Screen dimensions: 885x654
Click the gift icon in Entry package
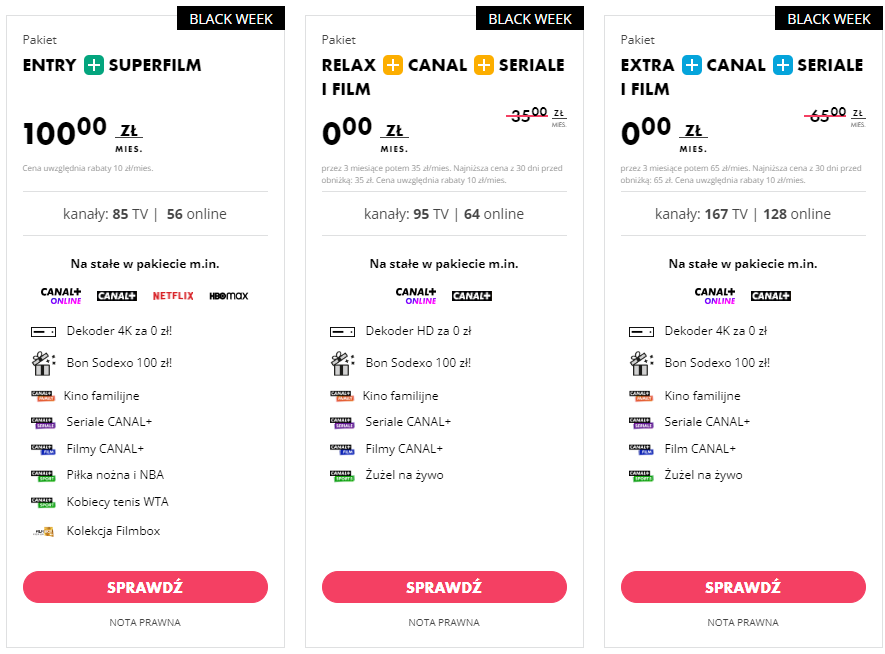click(43, 363)
